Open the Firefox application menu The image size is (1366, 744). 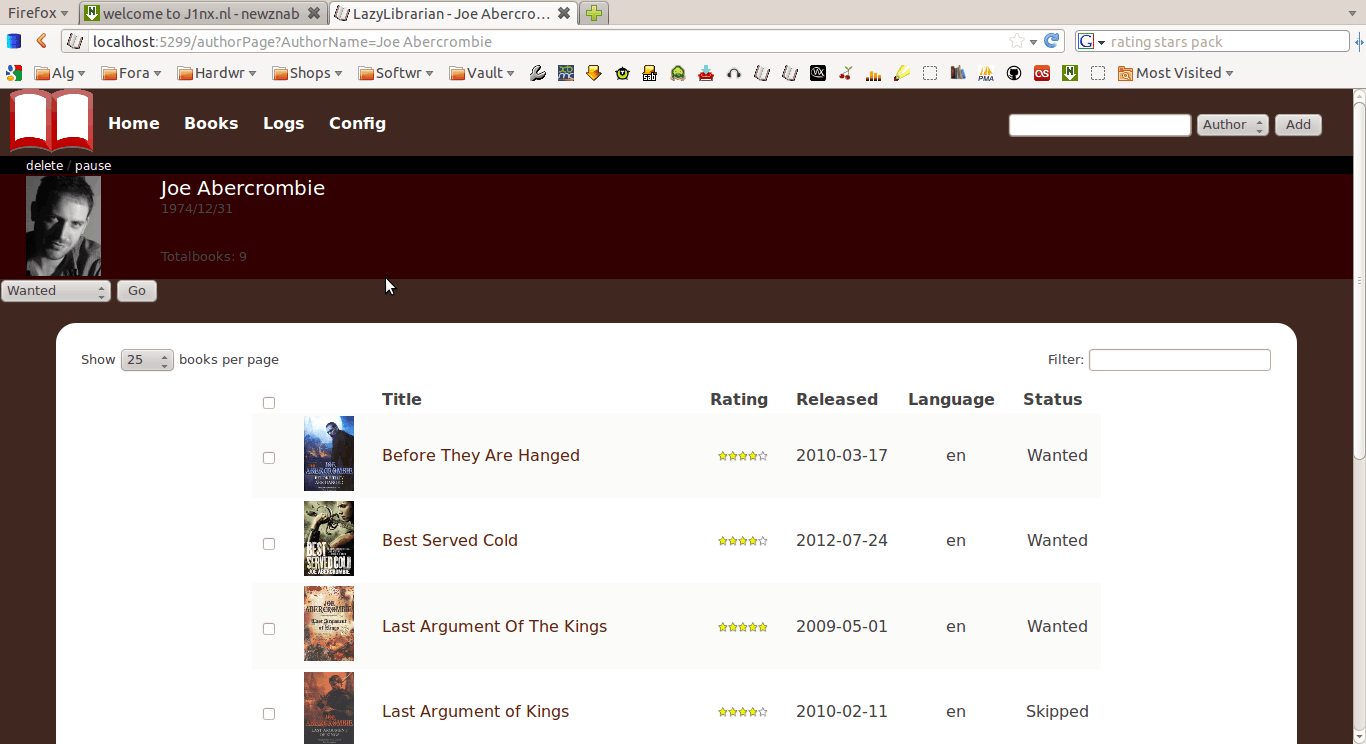click(38, 13)
